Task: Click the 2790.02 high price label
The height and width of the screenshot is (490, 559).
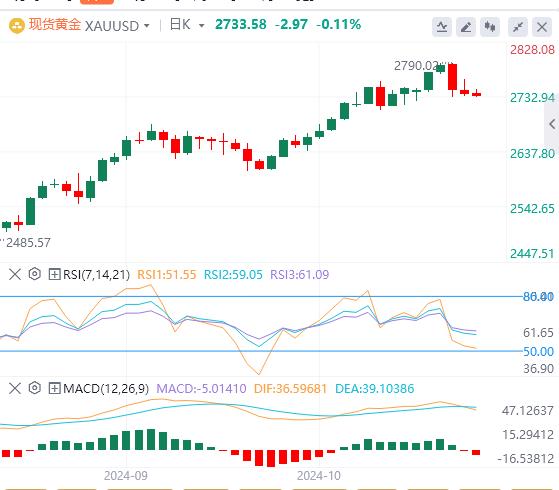Action: pos(416,66)
